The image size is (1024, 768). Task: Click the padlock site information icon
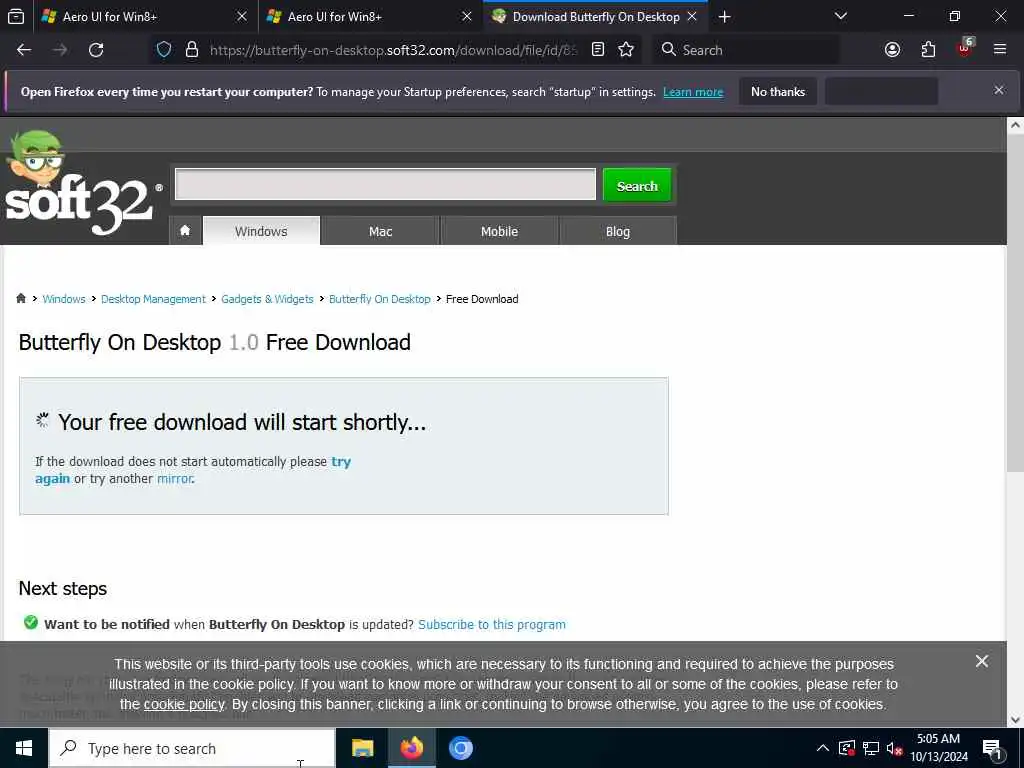(x=191, y=50)
